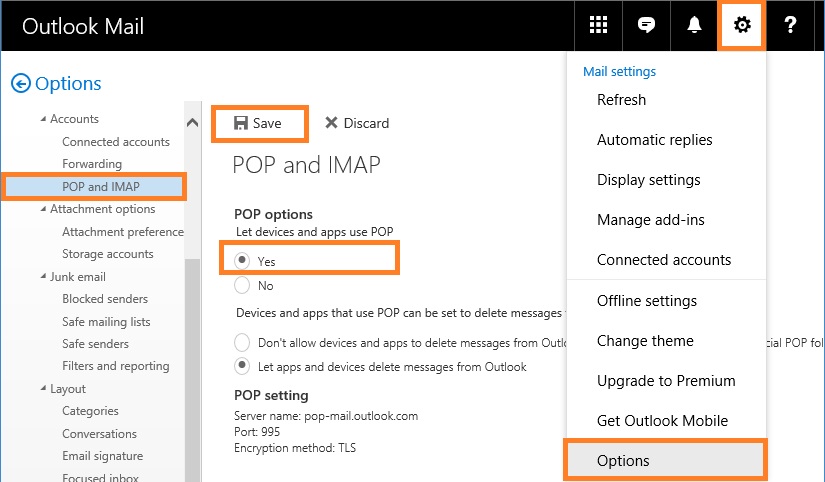Choose Display settings from the menu
This screenshot has width=825, height=482.
[649, 180]
